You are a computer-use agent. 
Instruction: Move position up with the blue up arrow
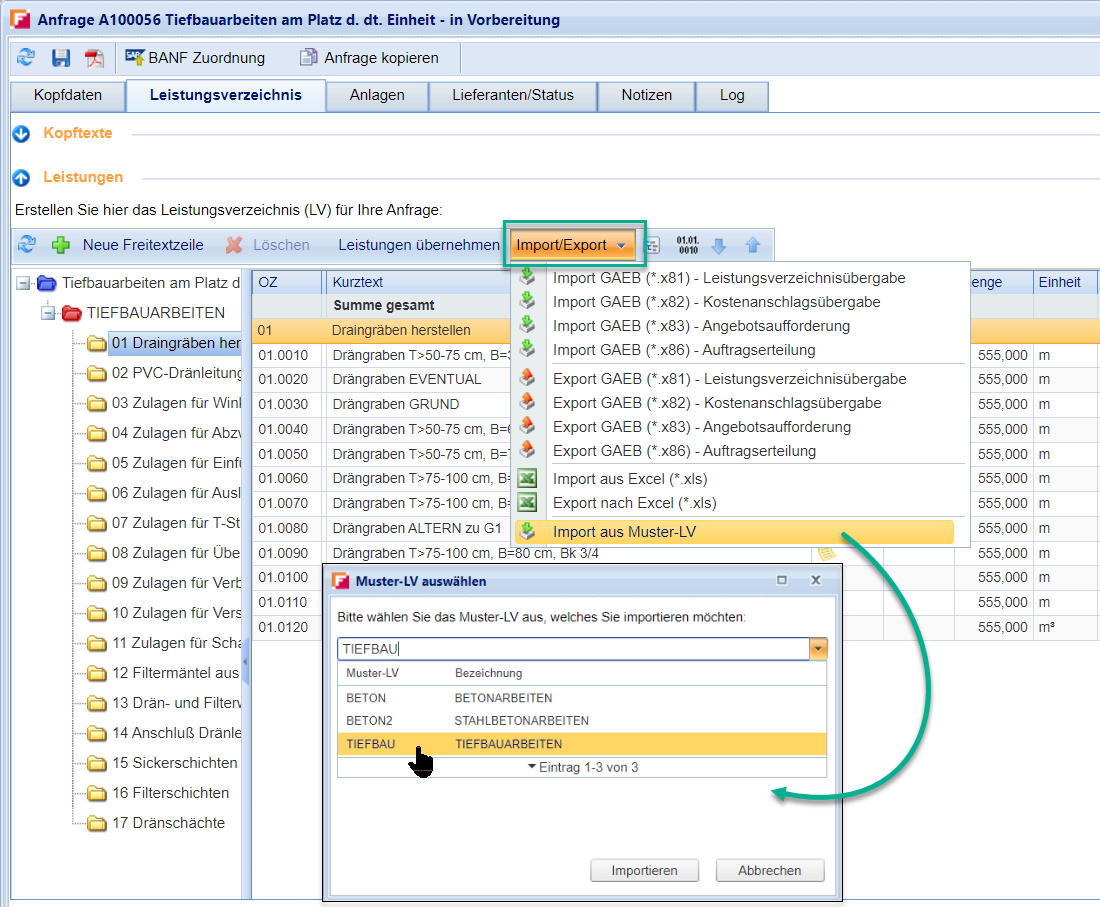point(752,245)
